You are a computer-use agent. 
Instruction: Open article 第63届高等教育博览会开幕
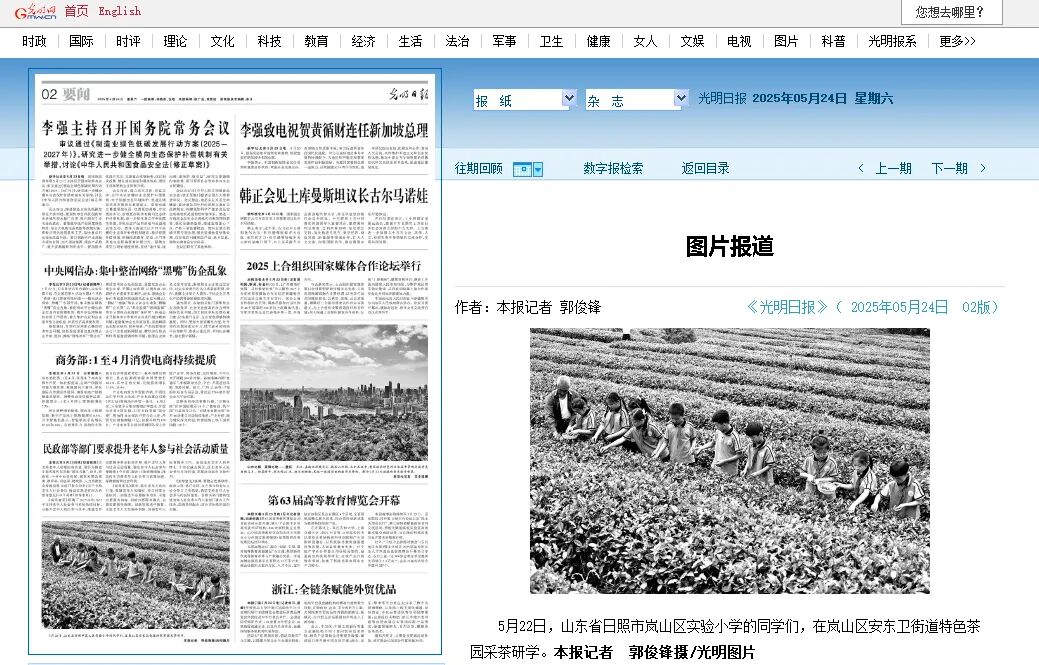pyautogui.click(x=334, y=500)
